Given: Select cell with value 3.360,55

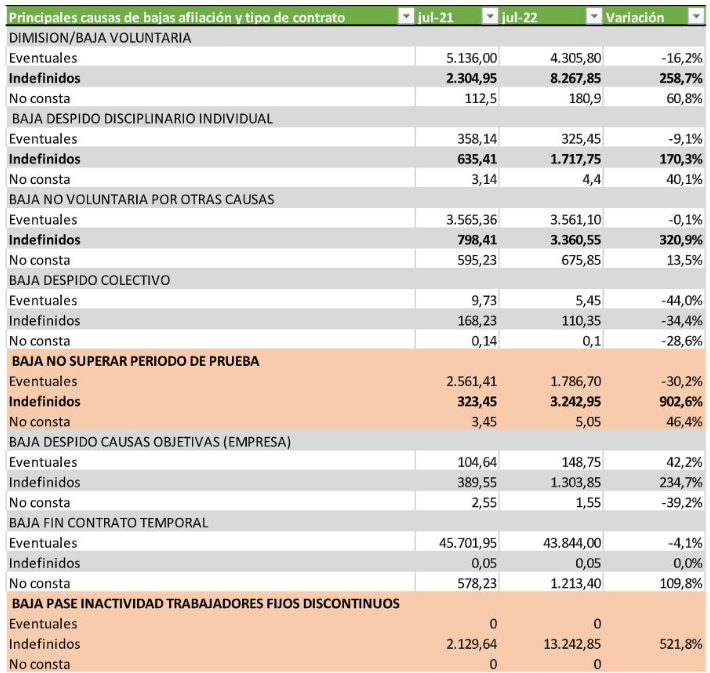Looking at the screenshot, I should [x=551, y=240].
